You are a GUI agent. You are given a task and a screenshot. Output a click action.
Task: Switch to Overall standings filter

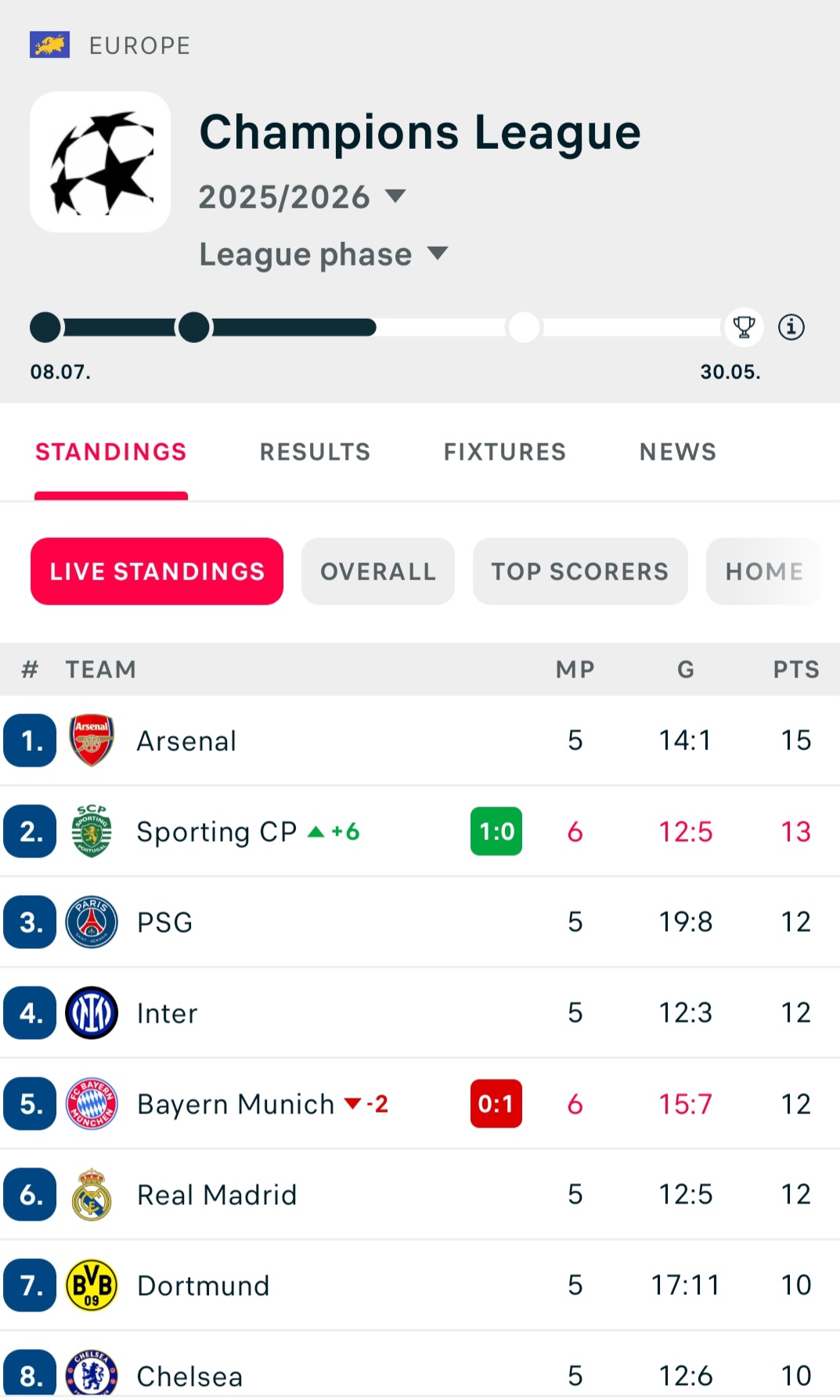point(377,571)
